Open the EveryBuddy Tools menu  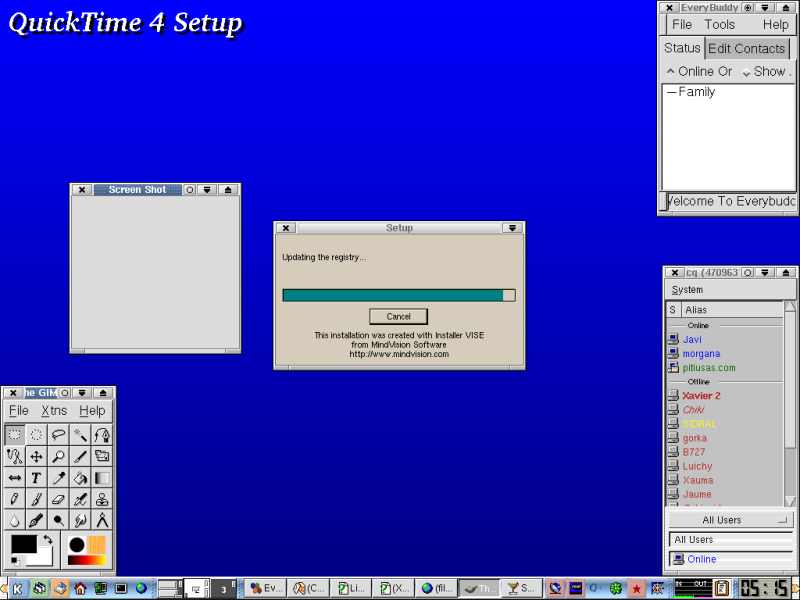click(719, 24)
